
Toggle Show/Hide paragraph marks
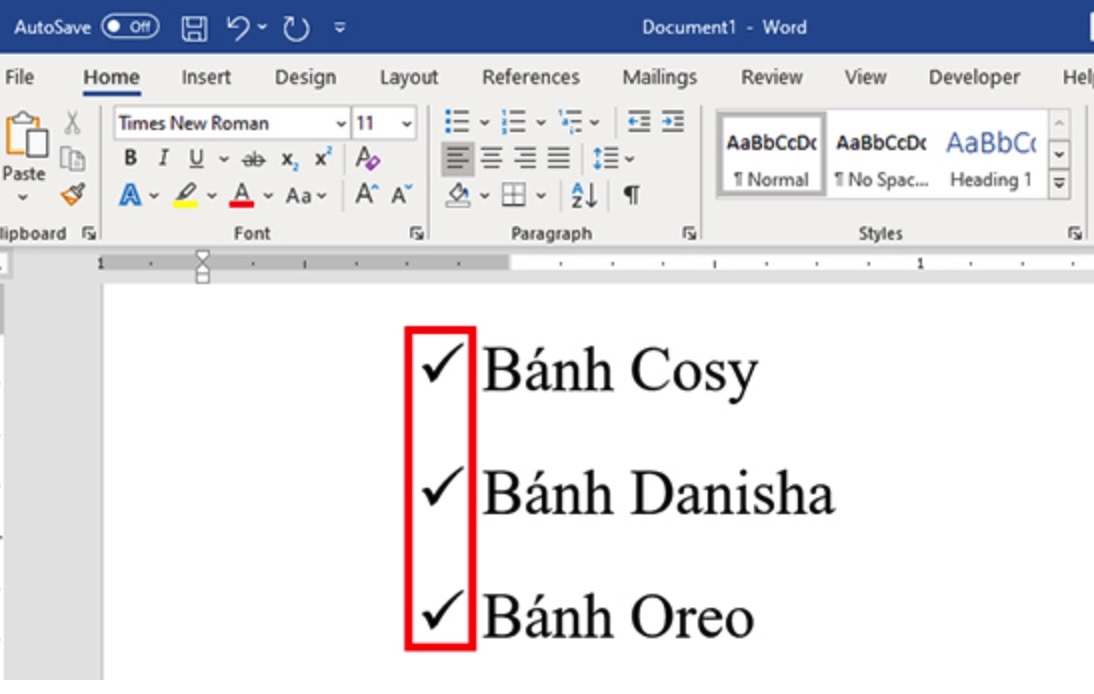[631, 195]
